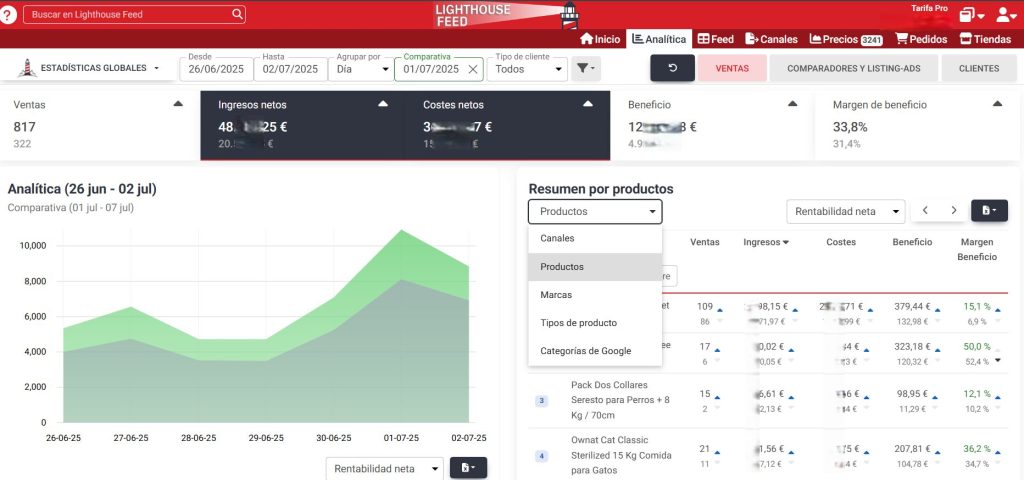Open the Pedidos tab
1024x480 pixels.
(x=921, y=39)
